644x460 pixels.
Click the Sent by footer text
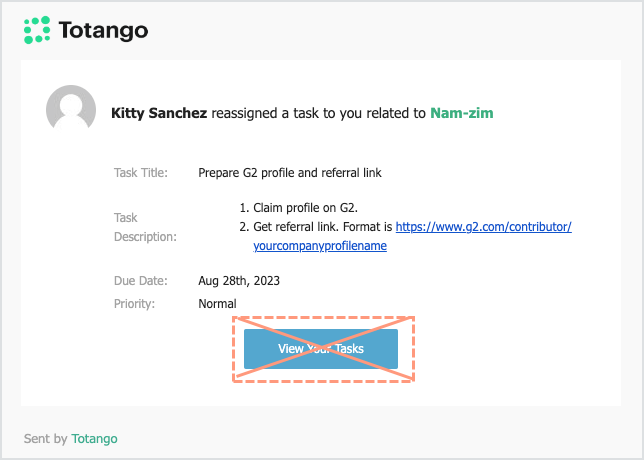(x=46, y=439)
